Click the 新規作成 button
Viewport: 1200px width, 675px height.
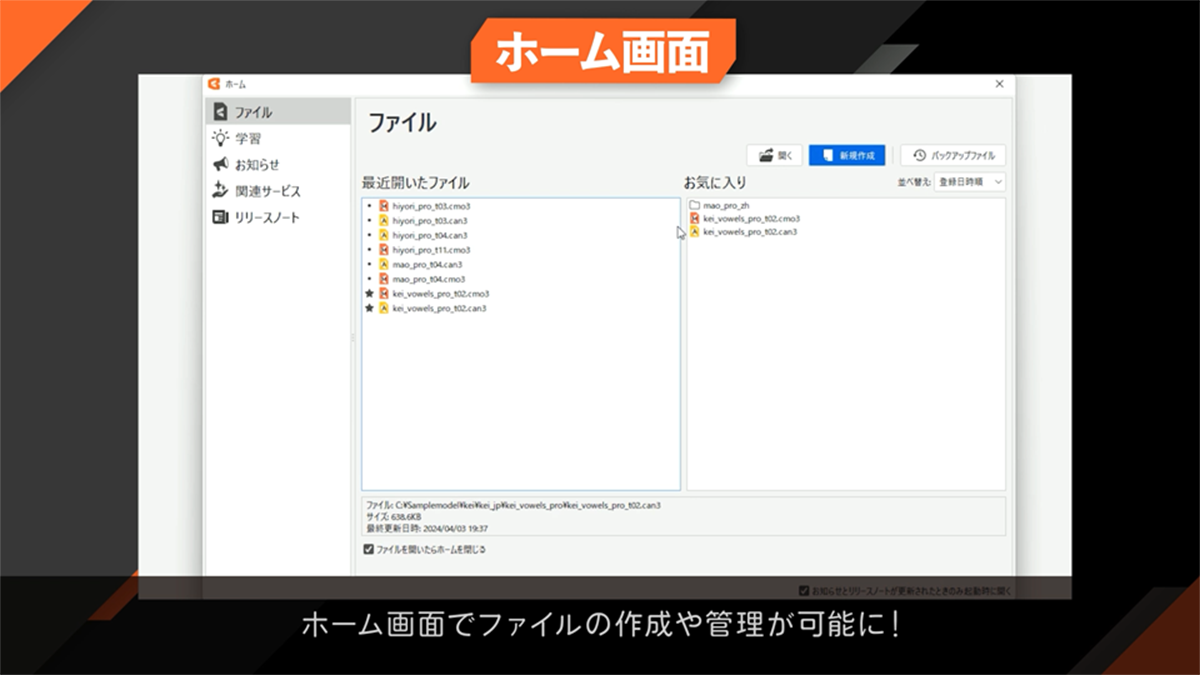tap(847, 155)
